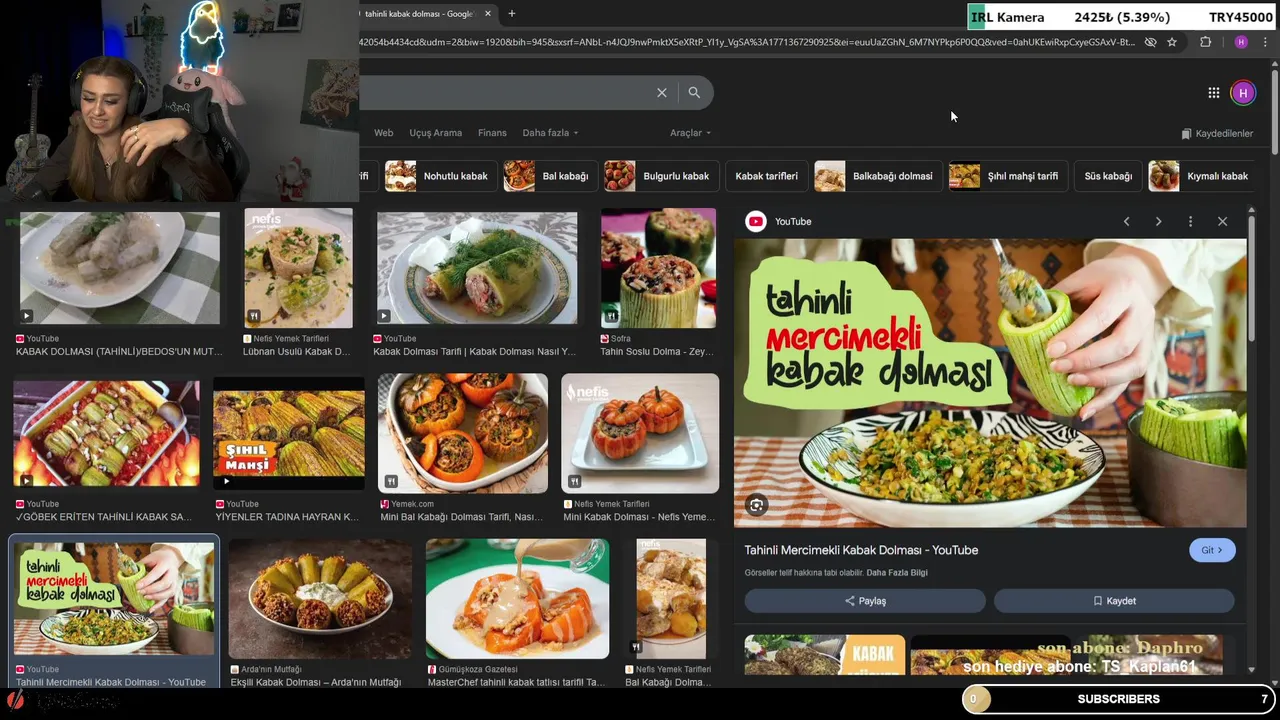
Task: Switch to the Web results tab
Action: pos(384,132)
